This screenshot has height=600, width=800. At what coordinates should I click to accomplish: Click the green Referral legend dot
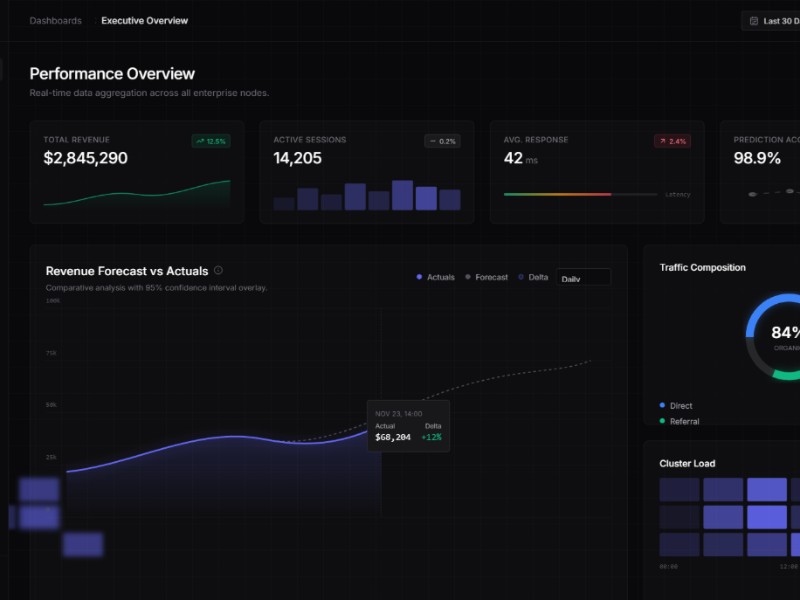tap(662, 421)
